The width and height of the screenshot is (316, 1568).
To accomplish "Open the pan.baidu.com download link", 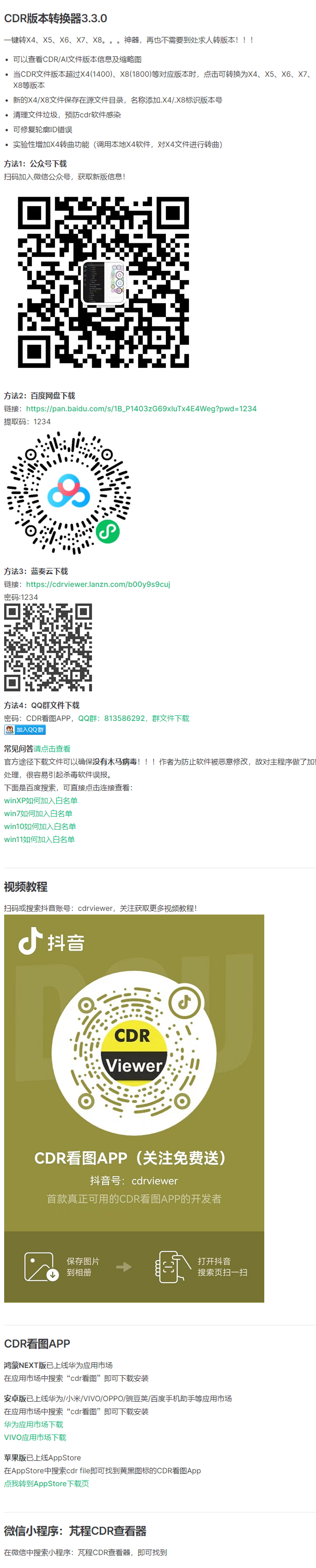I will [141, 408].
